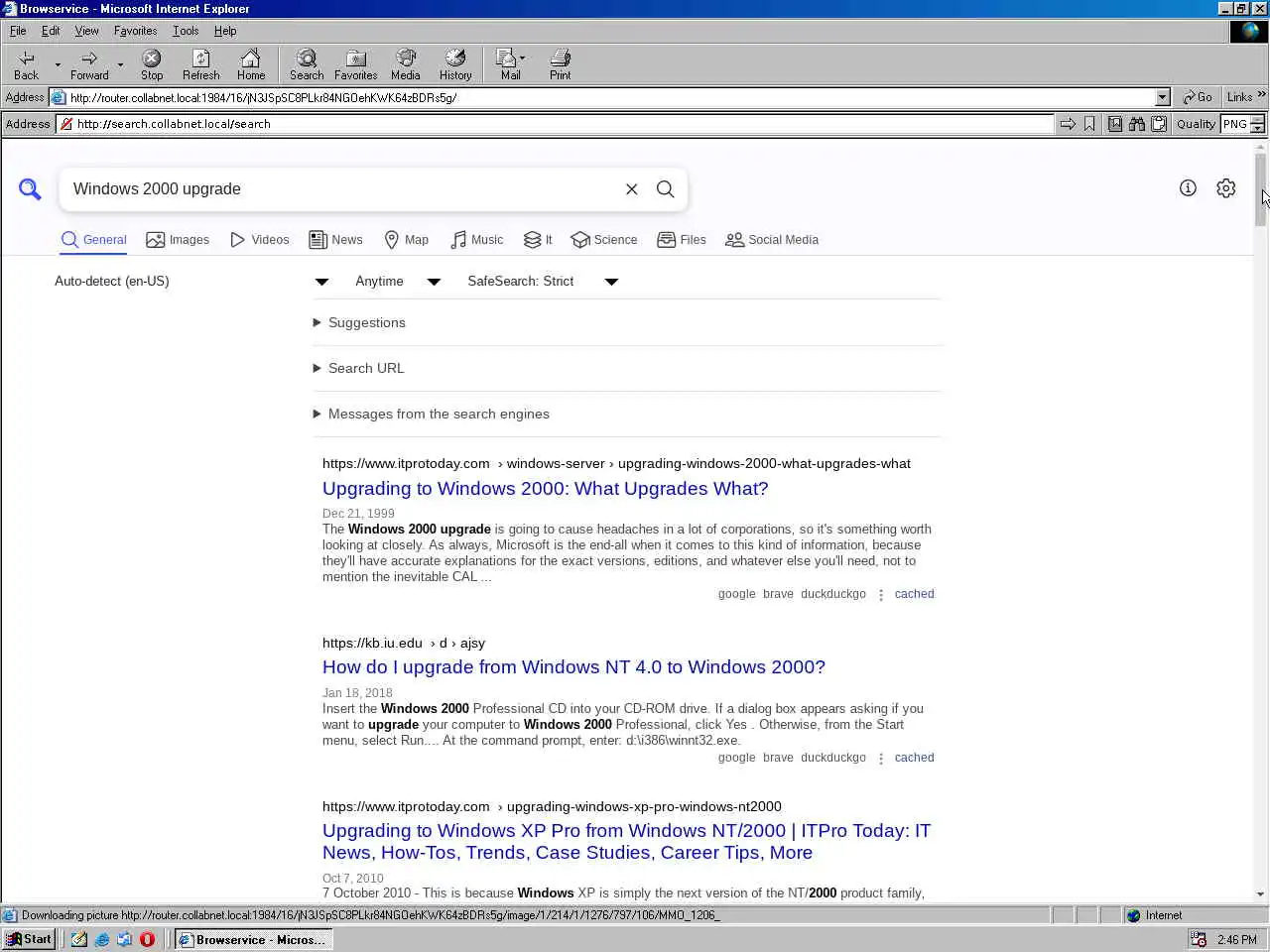Open the View menu
Viewport: 1270px width, 952px height.
click(86, 31)
